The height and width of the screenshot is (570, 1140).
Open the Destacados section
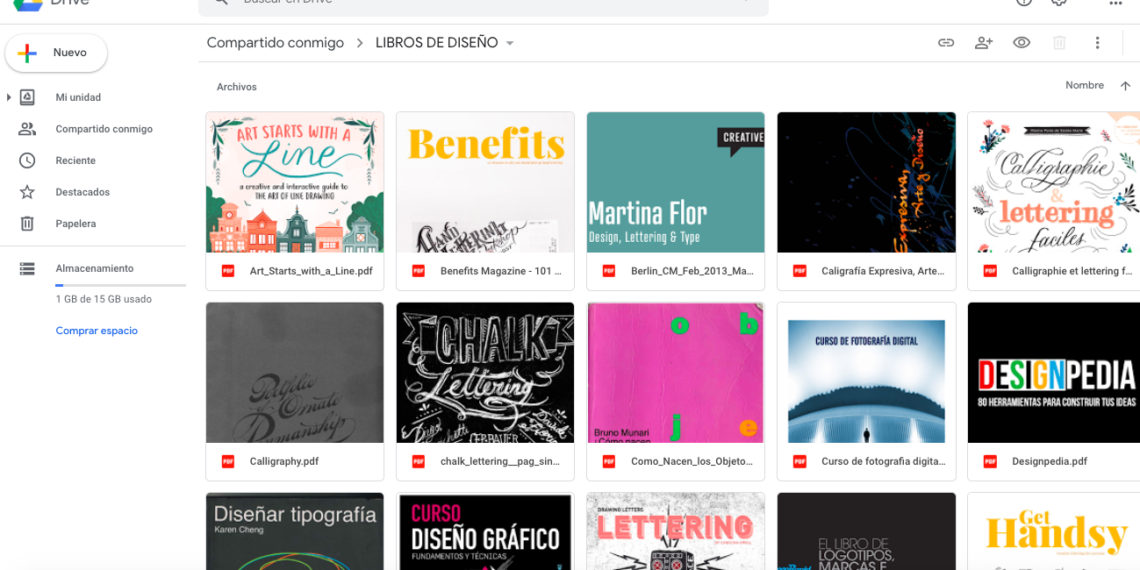[82, 193]
